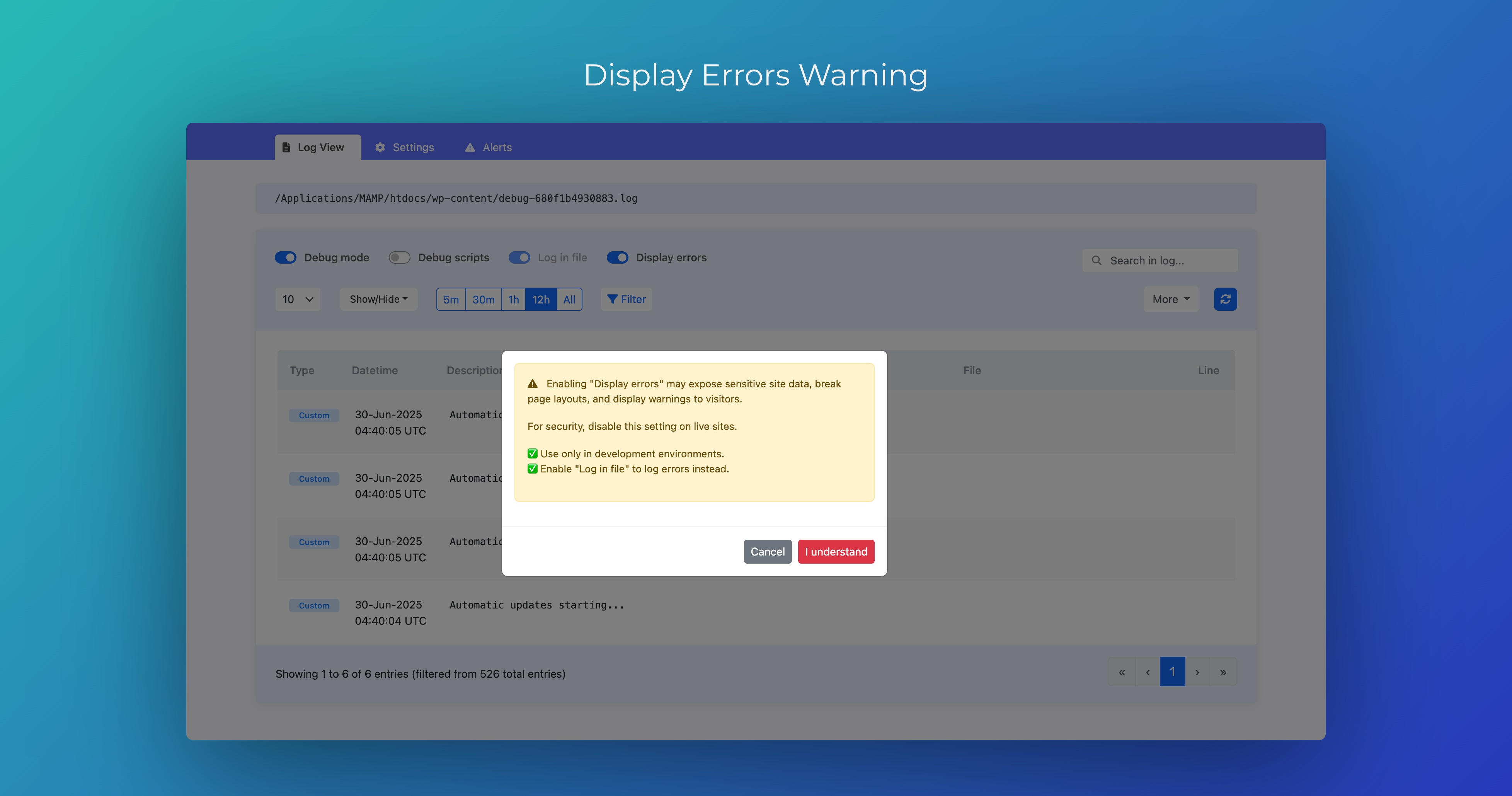Select the 1h time range

(x=514, y=299)
